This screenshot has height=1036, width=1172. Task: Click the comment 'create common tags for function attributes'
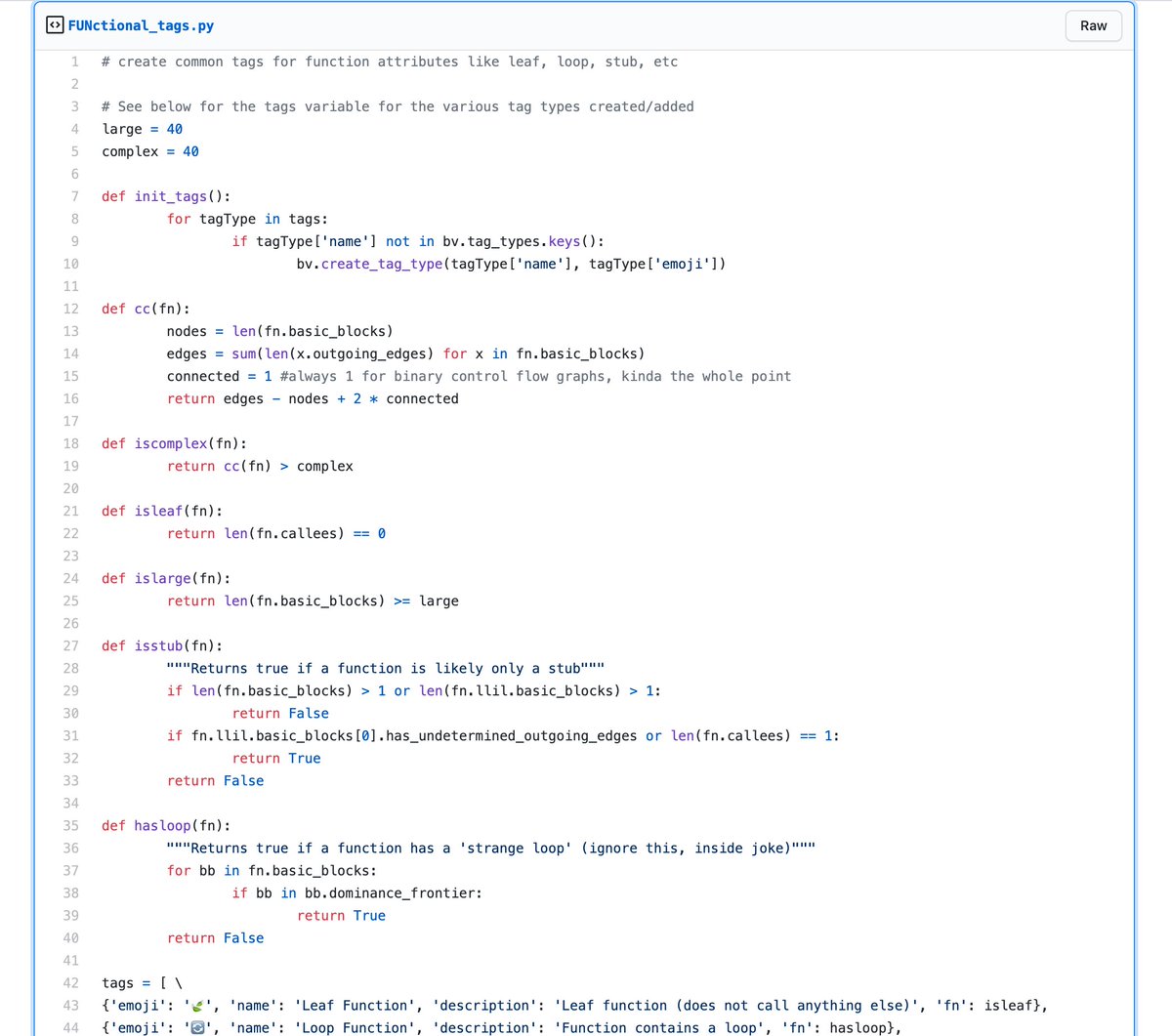(x=390, y=62)
